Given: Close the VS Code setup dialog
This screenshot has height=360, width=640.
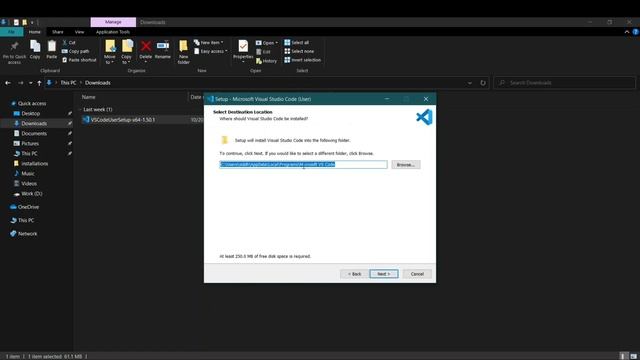Looking at the screenshot, I should pos(426,99).
